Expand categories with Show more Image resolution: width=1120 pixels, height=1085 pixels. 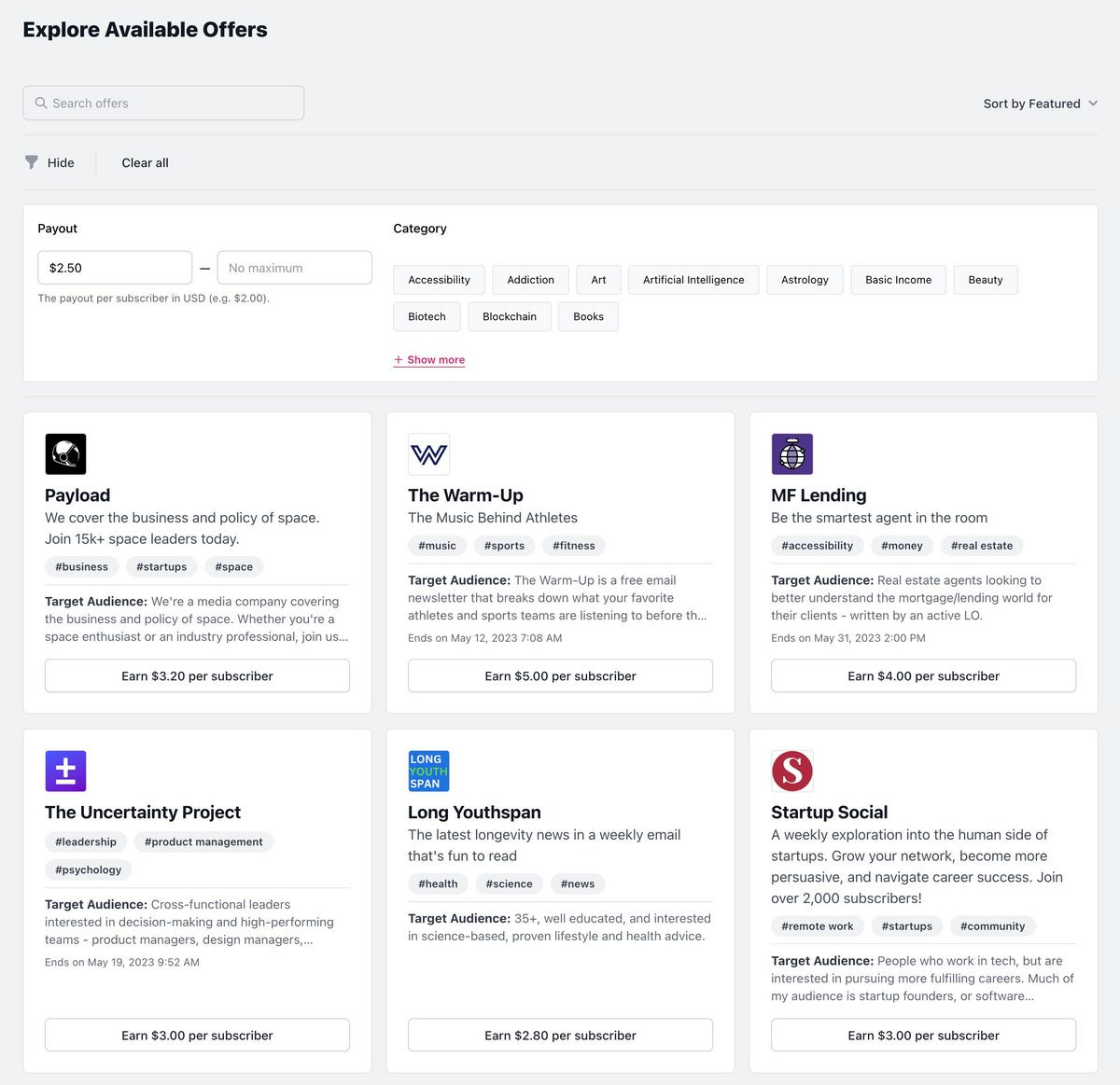[429, 360]
